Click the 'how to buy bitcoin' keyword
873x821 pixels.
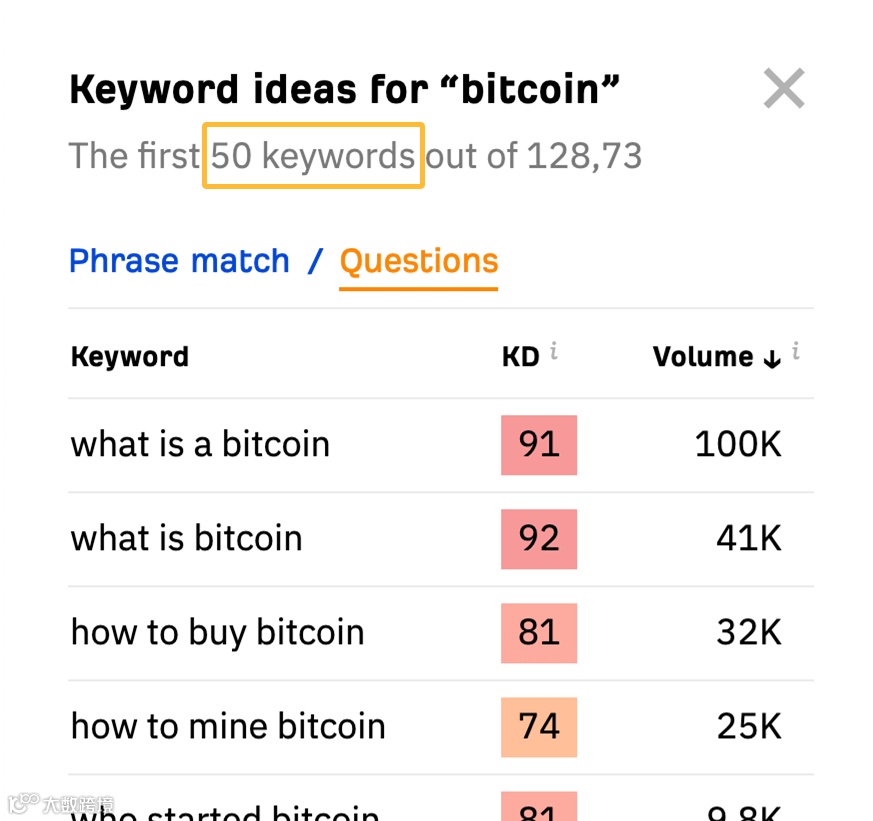tap(217, 632)
